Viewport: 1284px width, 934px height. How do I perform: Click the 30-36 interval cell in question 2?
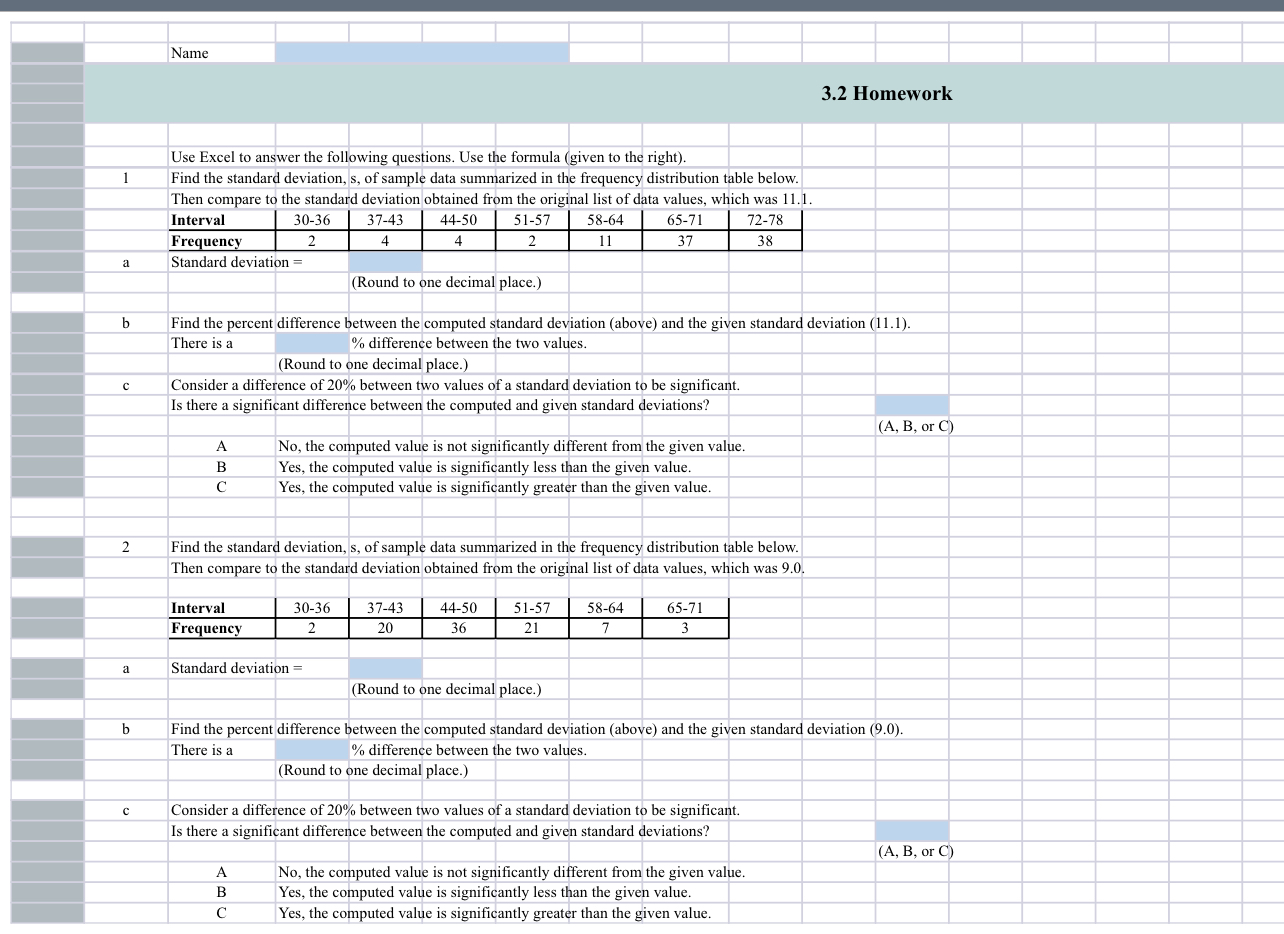(x=311, y=608)
